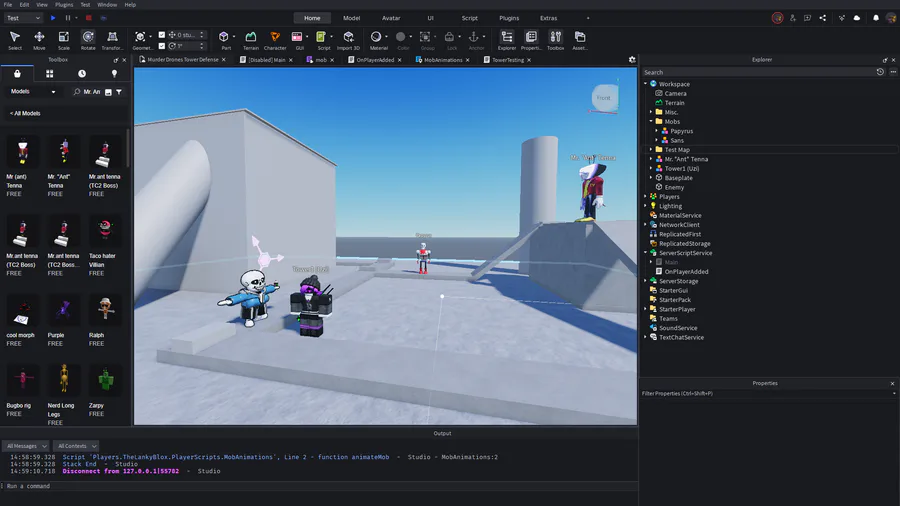Open the Terrain editor
900x506 pixels.
pyautogui.click(x=251, y=40)
